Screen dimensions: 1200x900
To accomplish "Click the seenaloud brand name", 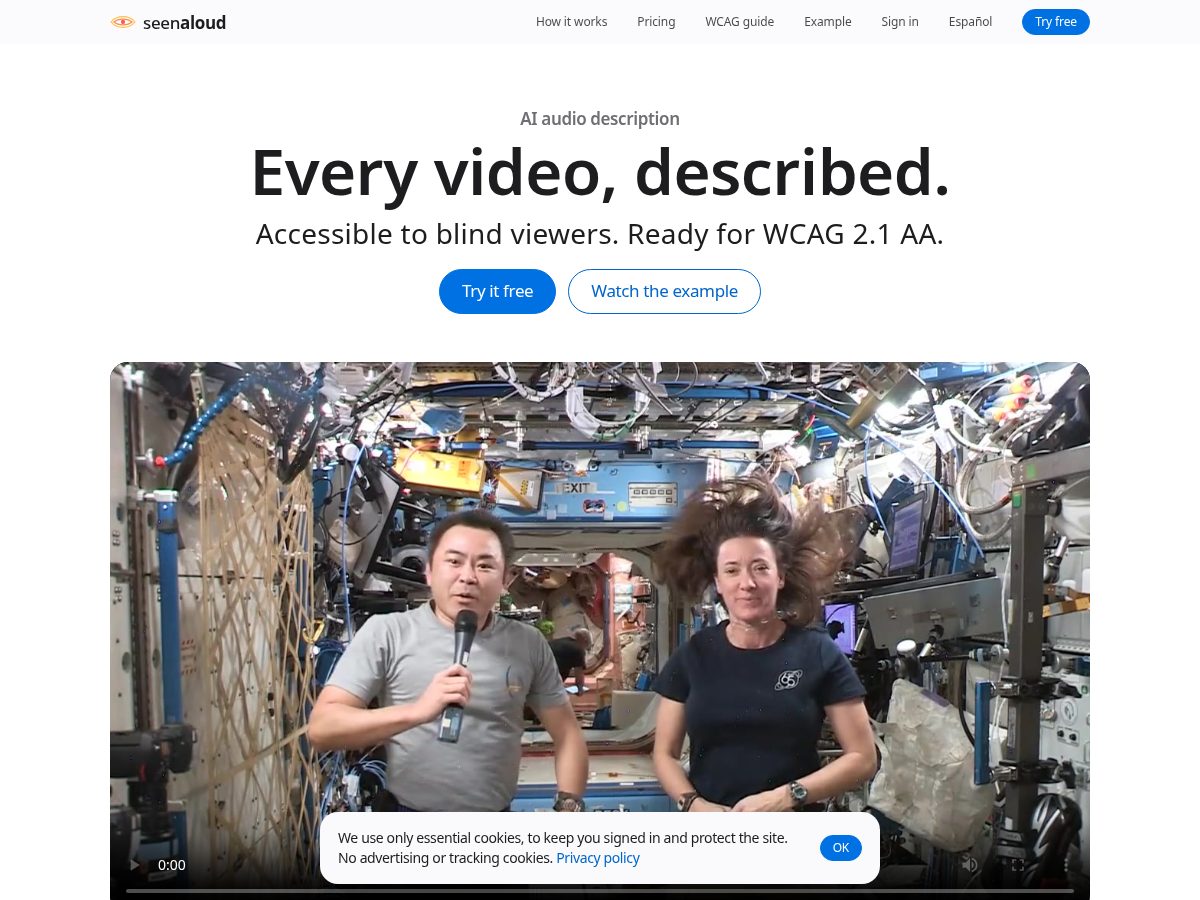I will coord(184,22).
